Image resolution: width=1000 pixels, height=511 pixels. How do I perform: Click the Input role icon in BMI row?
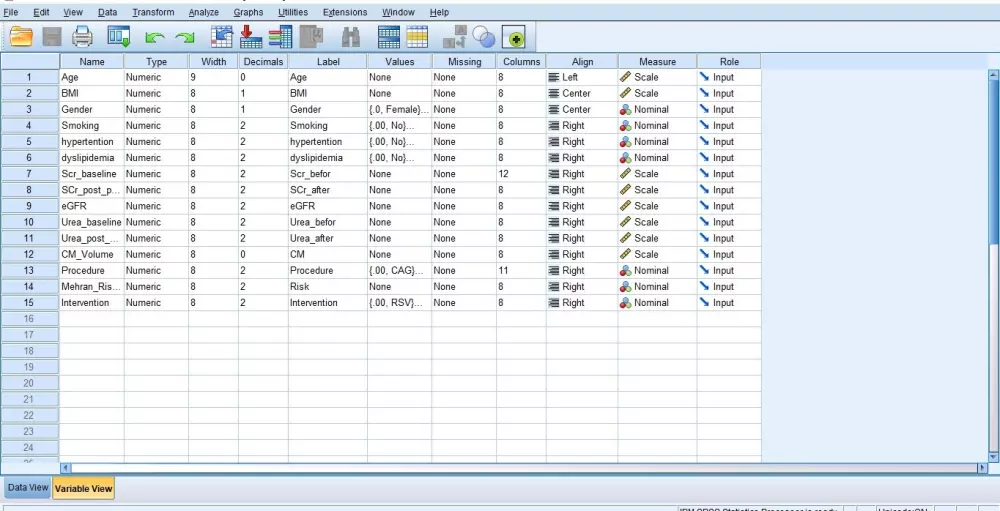point(704,93)
